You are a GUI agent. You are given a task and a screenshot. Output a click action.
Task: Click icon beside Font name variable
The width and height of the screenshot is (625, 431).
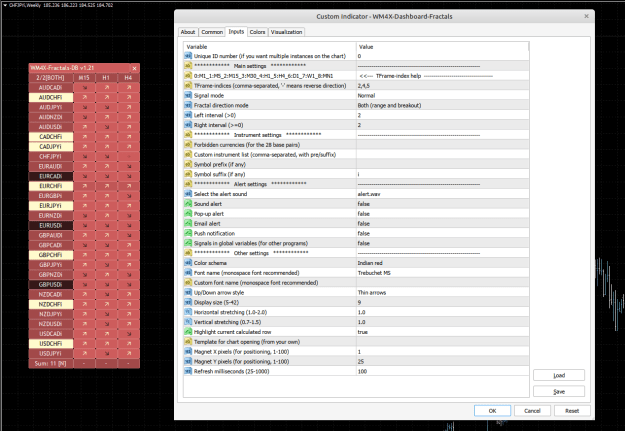[x=188, y=272]
